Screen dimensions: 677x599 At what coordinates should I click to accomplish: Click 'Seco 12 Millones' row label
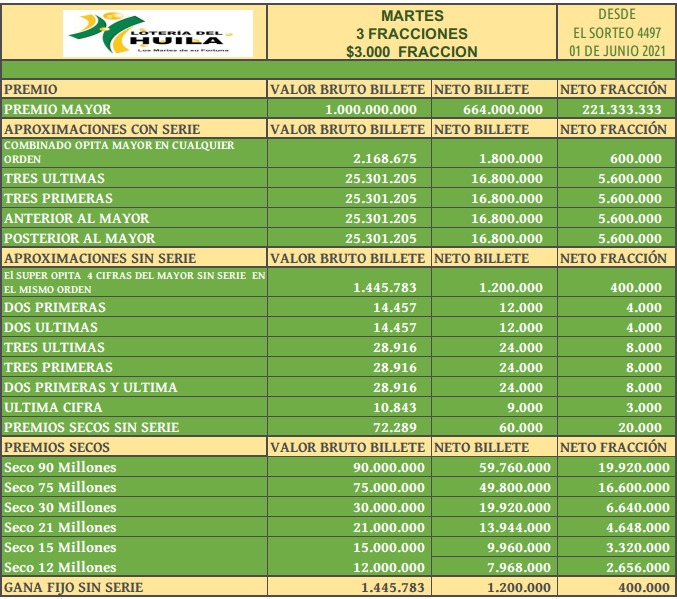[60, 567]
